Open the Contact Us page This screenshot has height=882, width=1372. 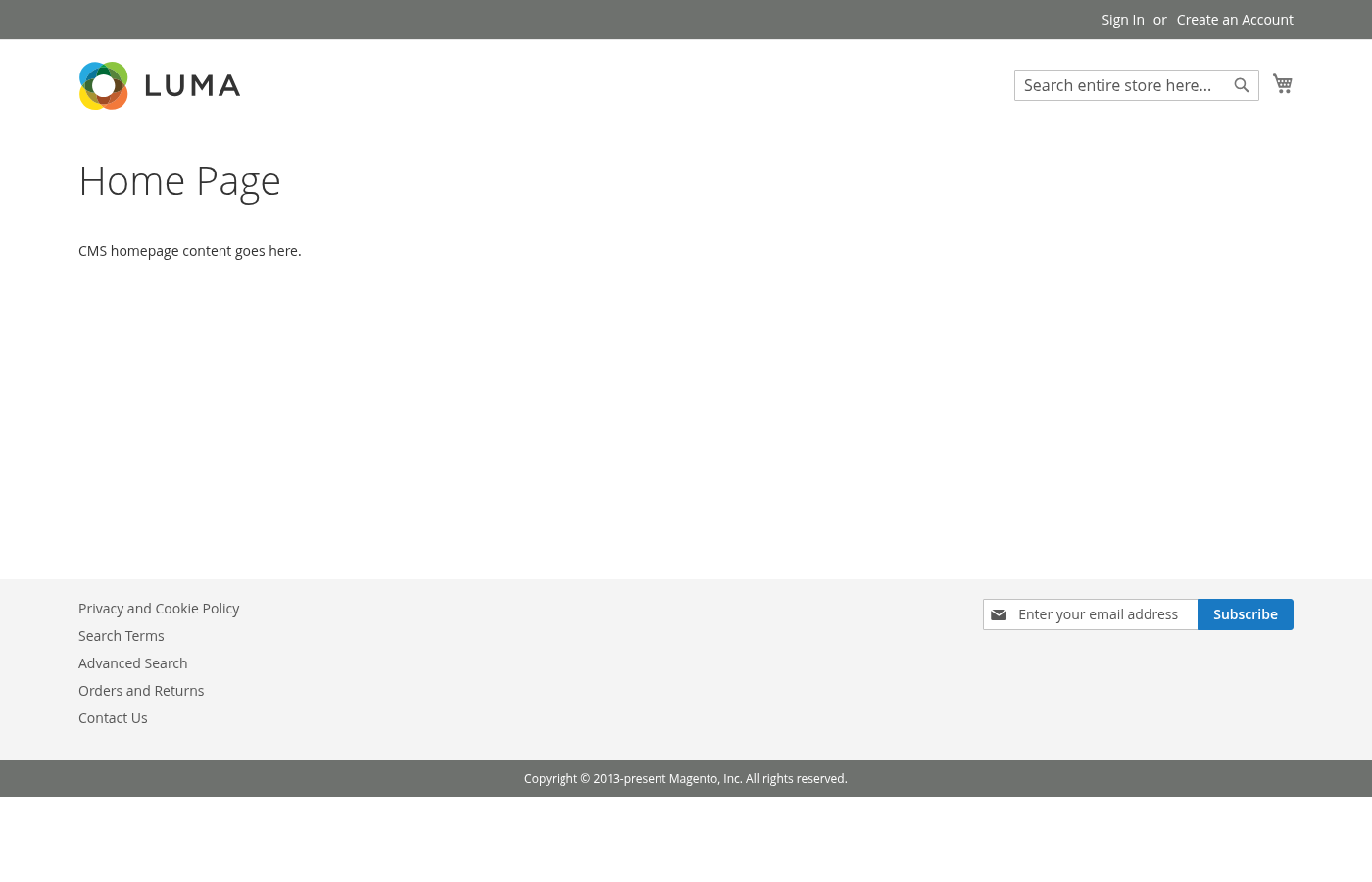click(113, 718)
